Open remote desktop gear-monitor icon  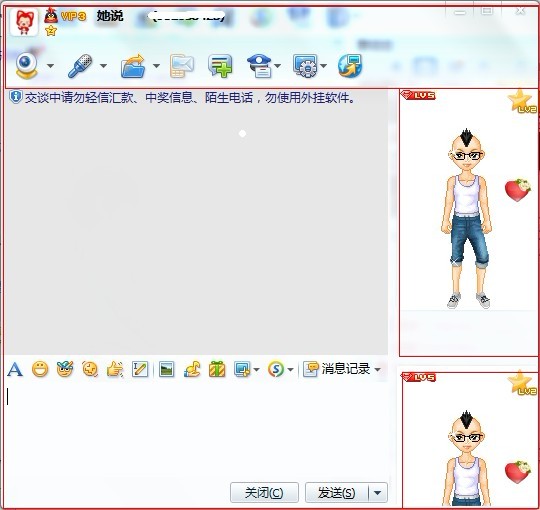coord(305,66)
